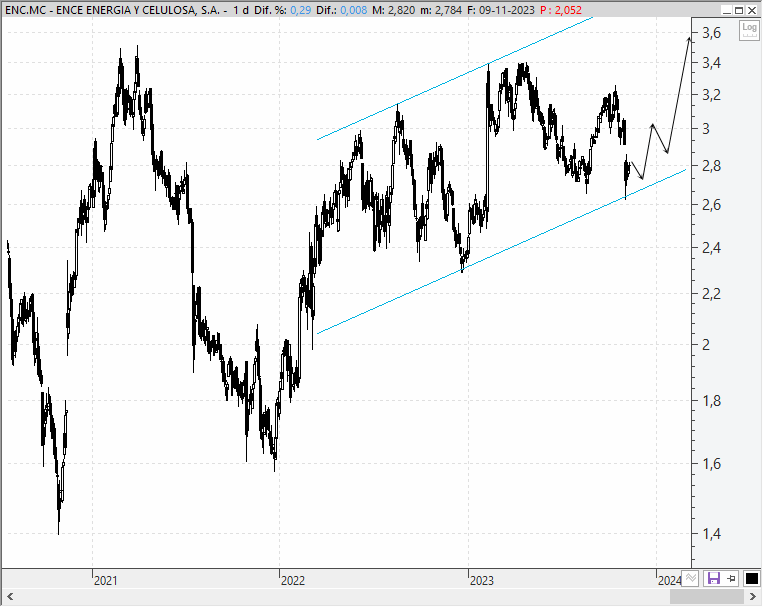
Task: Click the 2 price axis label
Action: 706,345
